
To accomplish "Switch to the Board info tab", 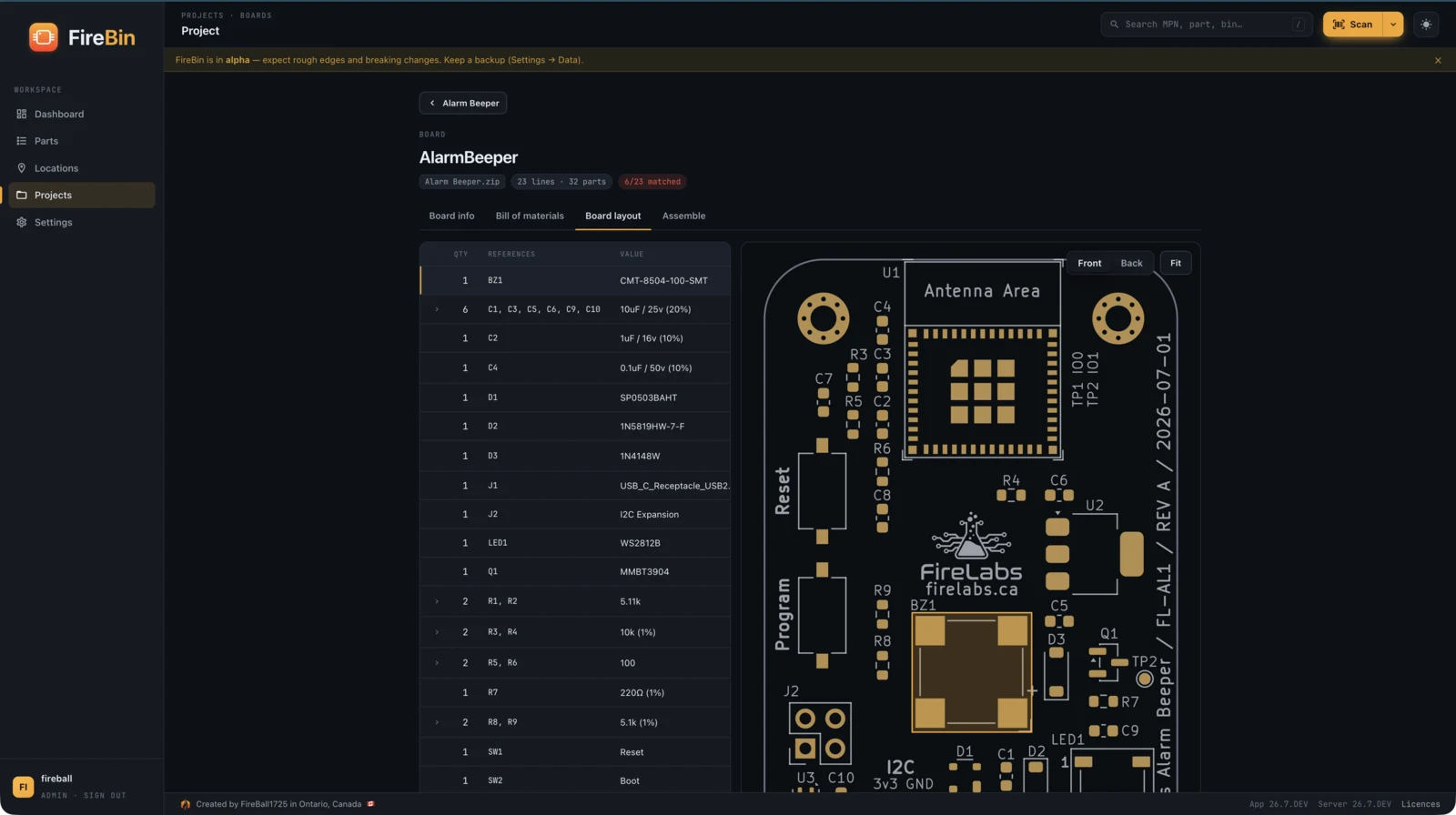I will point(451,216).
